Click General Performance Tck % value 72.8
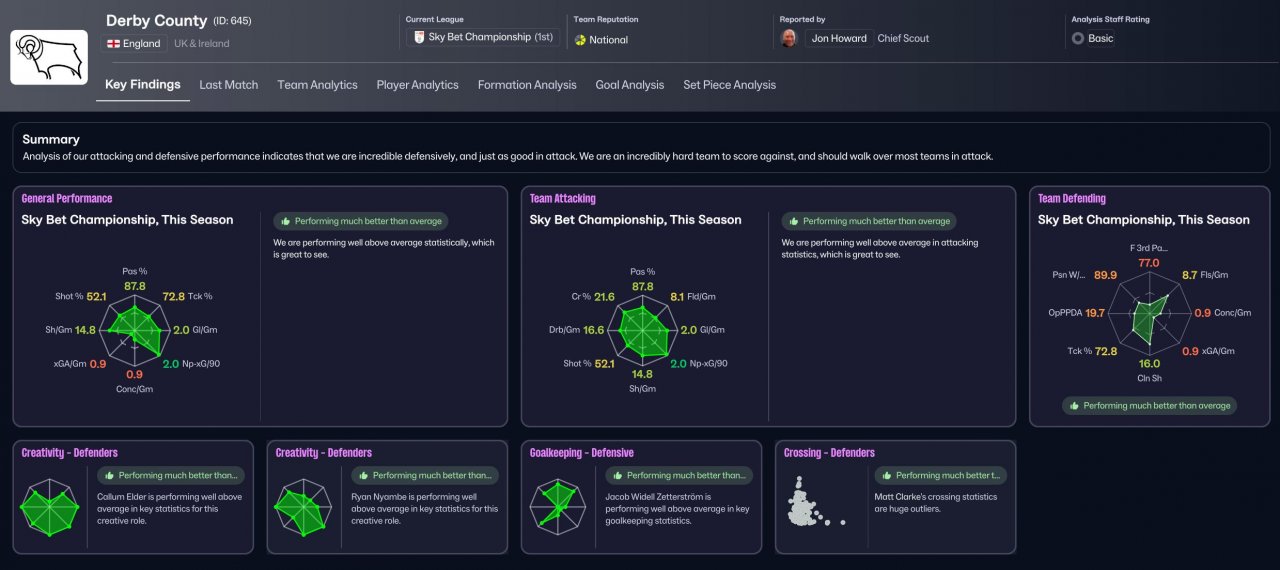 (x=174, y=297)
